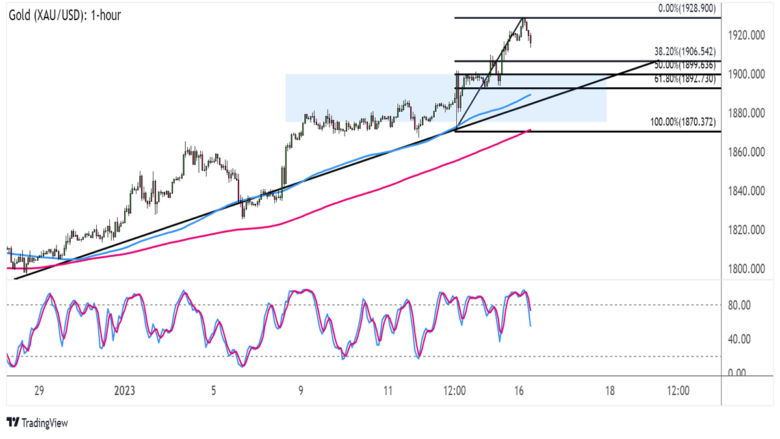Click the TradingView logo icon

click(14, 423)
